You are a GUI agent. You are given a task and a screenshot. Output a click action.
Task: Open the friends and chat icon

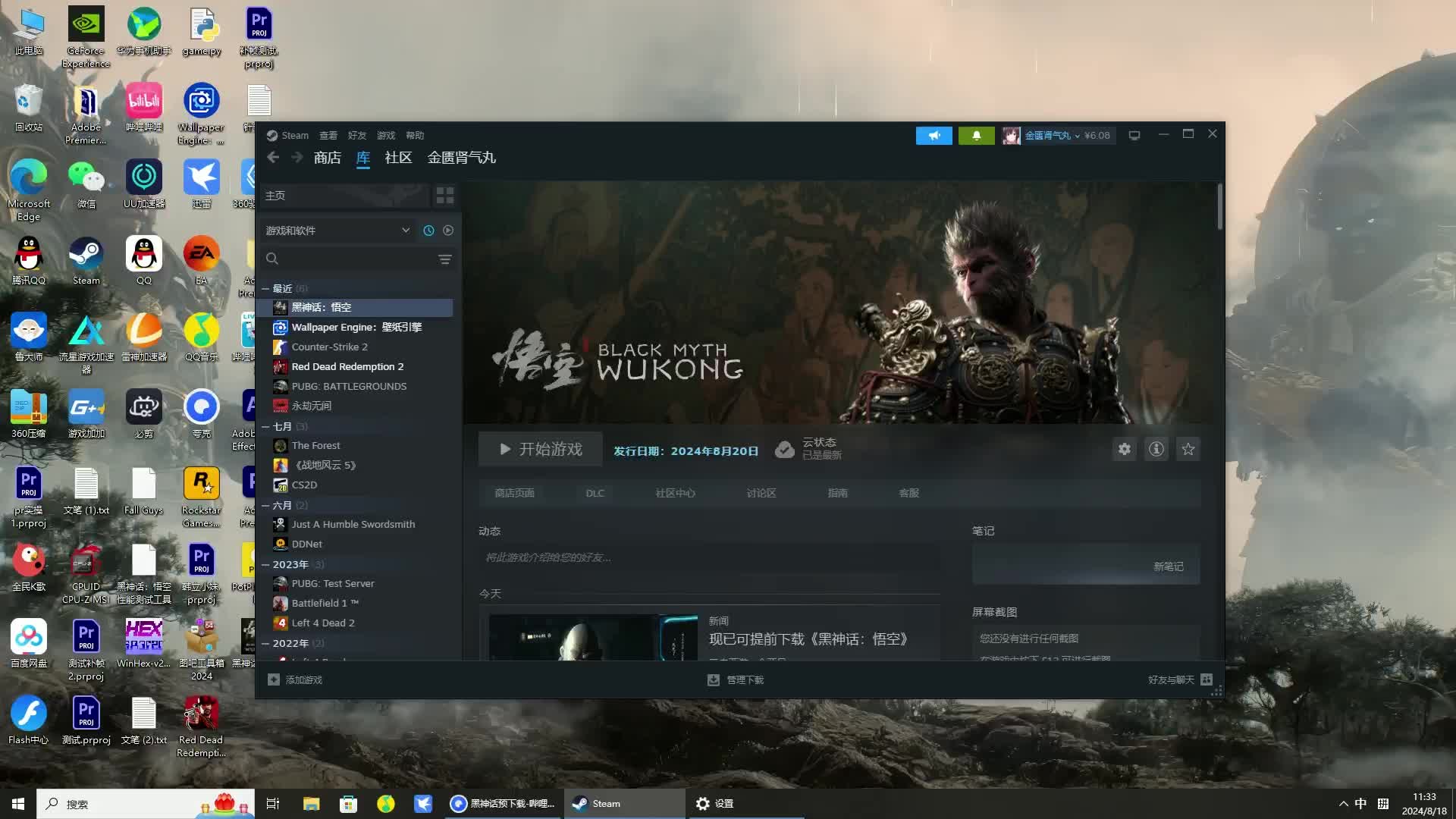pyautogui.click(x=1207, y=679)
